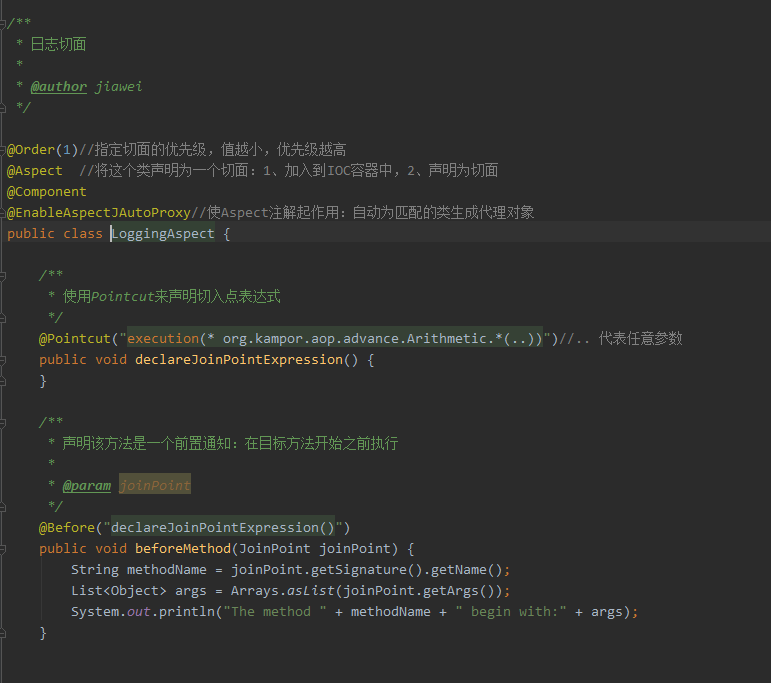The width and height of the screenshot is (771, 683).
Task: Click the @Before annotation
Action: point(67,528)
